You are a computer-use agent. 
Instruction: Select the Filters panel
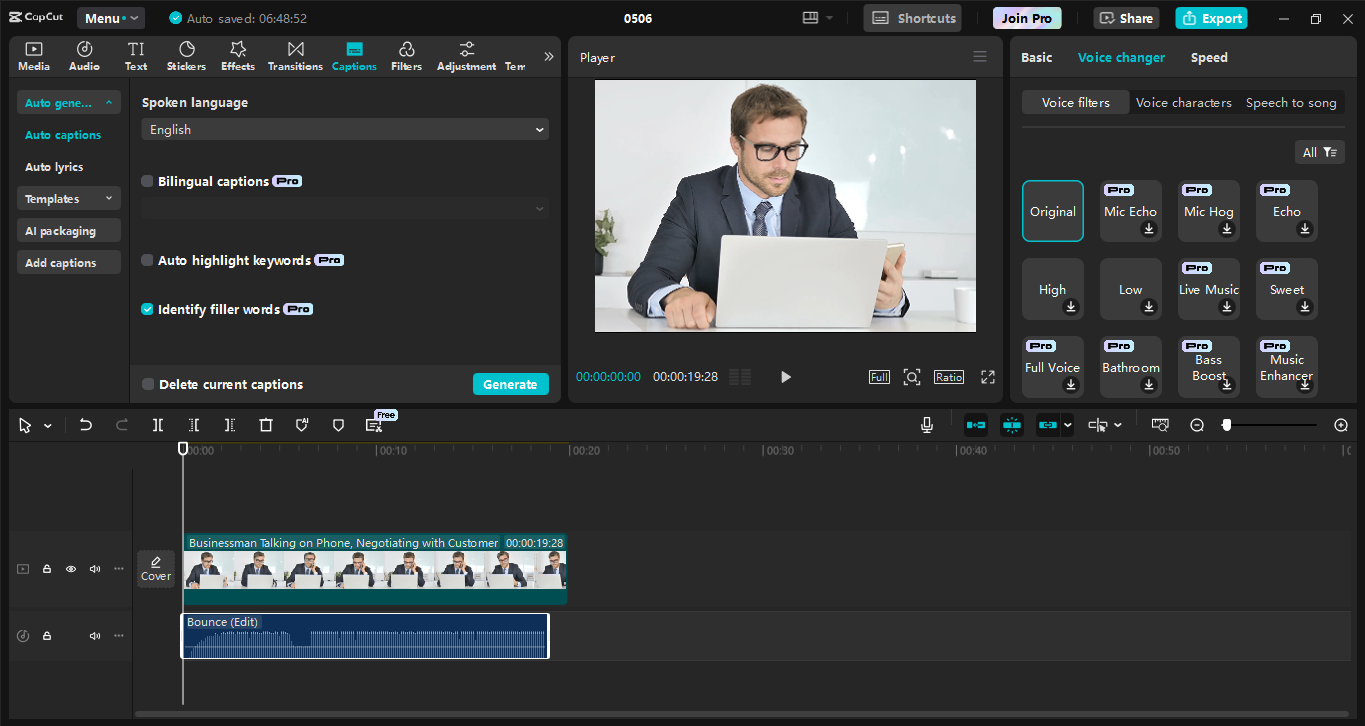pyautogui.click(x=406, y=55)
